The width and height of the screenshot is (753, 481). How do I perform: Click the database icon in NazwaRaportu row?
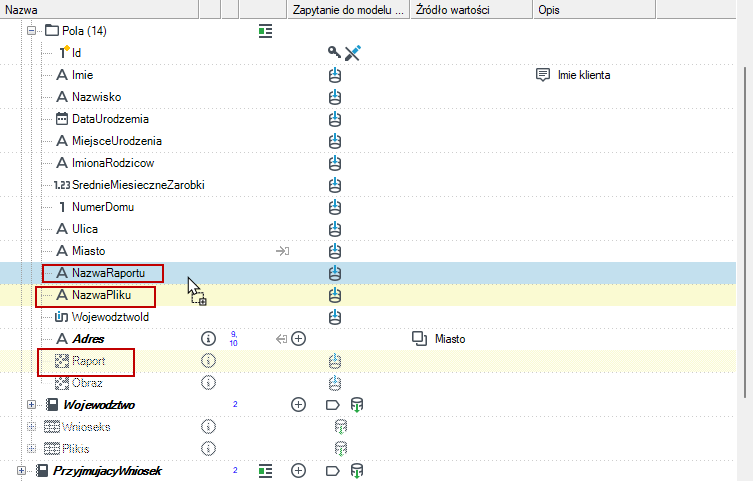(335, 274)
